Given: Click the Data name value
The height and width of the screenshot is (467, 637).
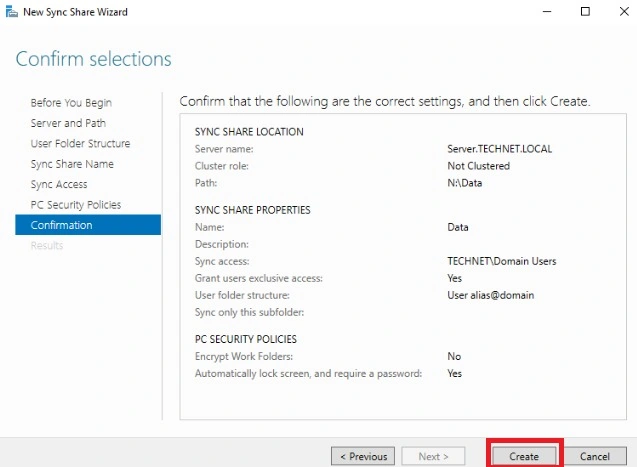Looking at the screenshot, I should 458,227.
